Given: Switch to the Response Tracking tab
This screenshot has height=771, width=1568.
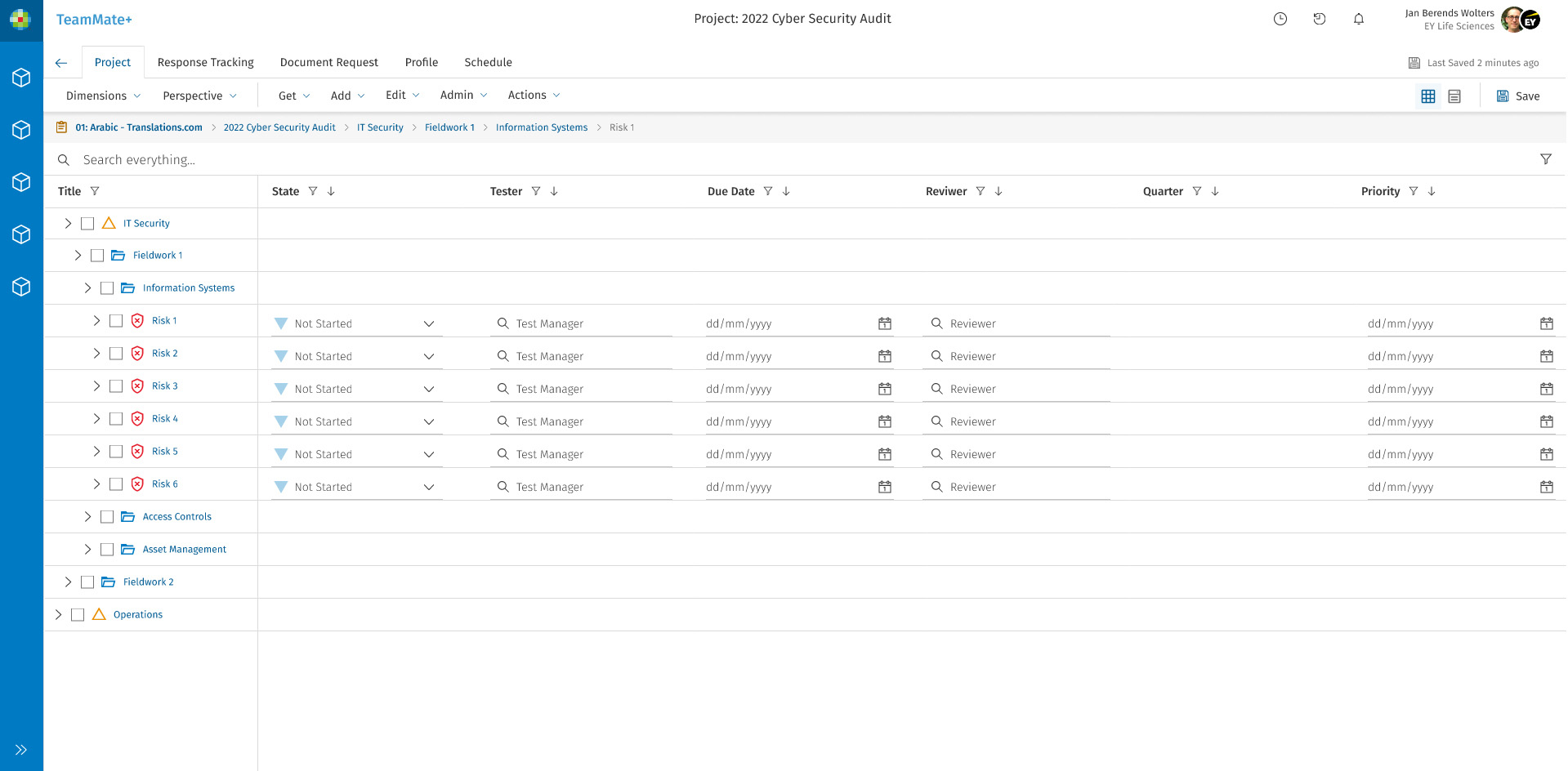Looking at the screenshot, I should 205,62.
